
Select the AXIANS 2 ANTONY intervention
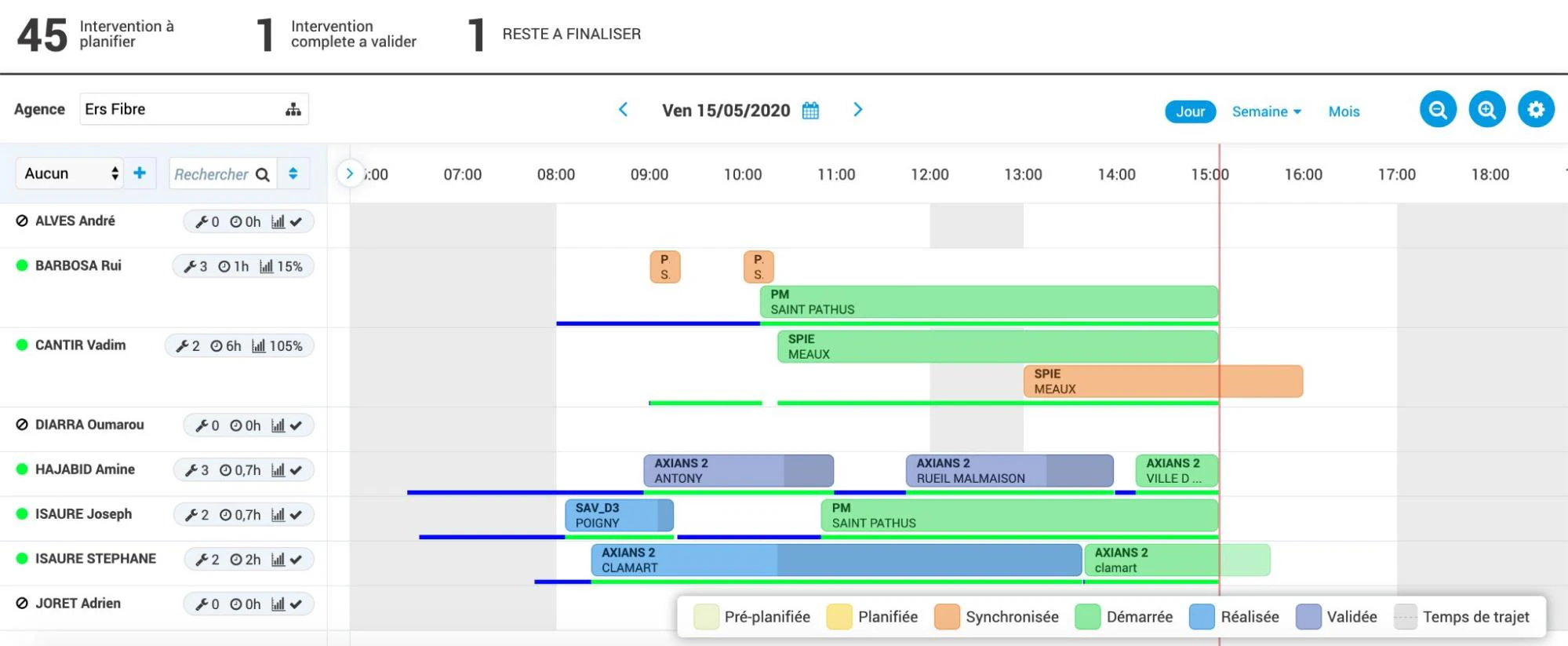pyautogui.click(x=738, y=471)
